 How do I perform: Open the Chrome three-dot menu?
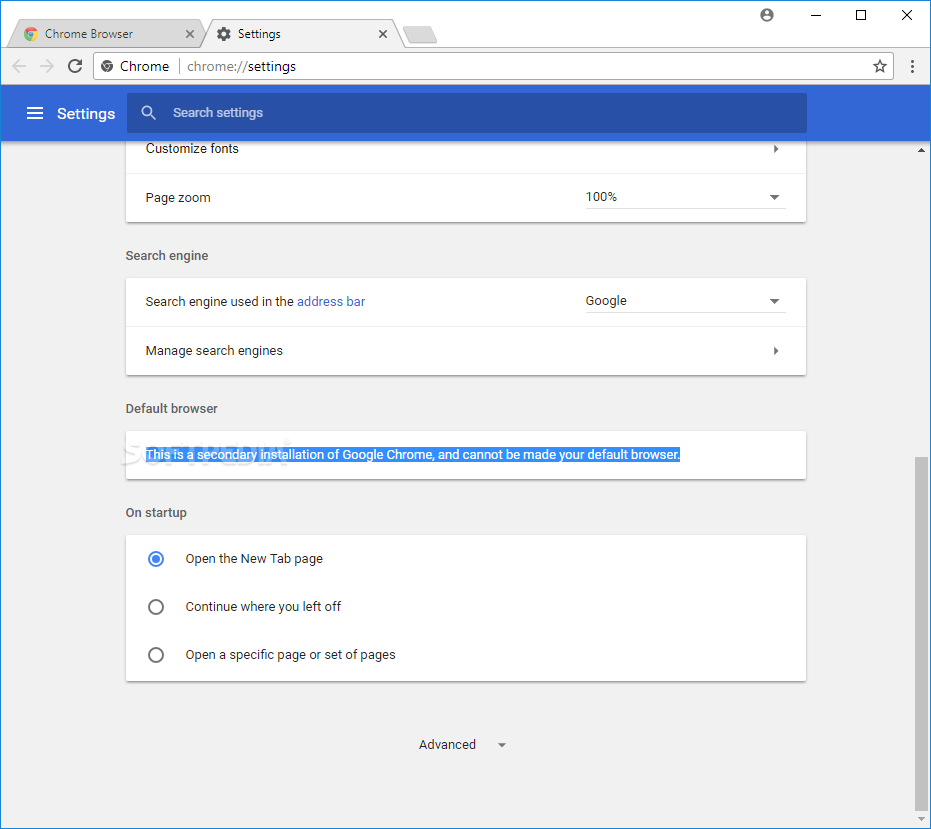[912, 66]
